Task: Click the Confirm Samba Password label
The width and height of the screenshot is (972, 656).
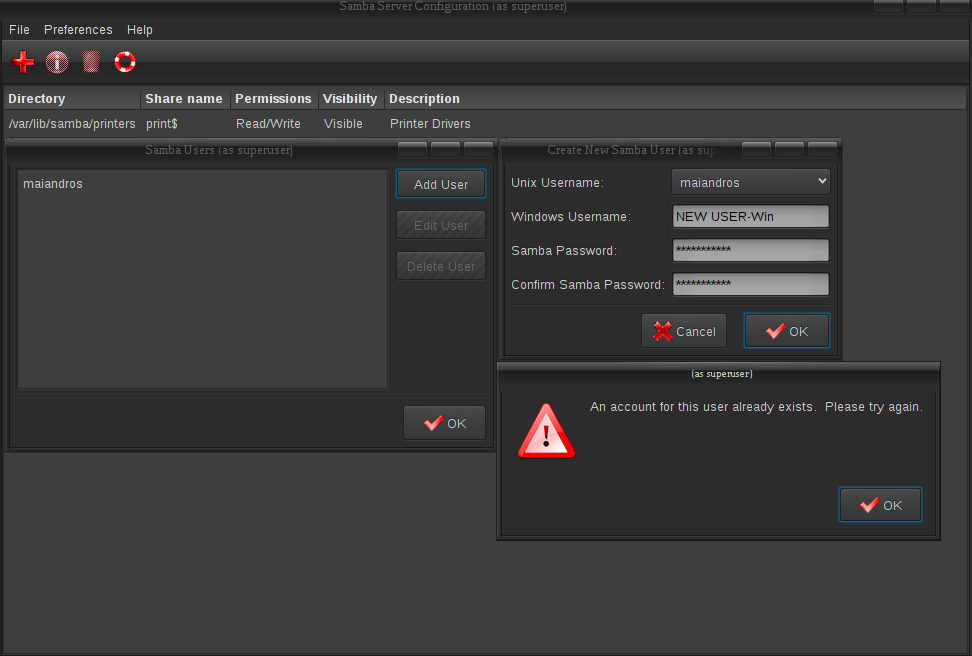Action: [x=588, y=285]
